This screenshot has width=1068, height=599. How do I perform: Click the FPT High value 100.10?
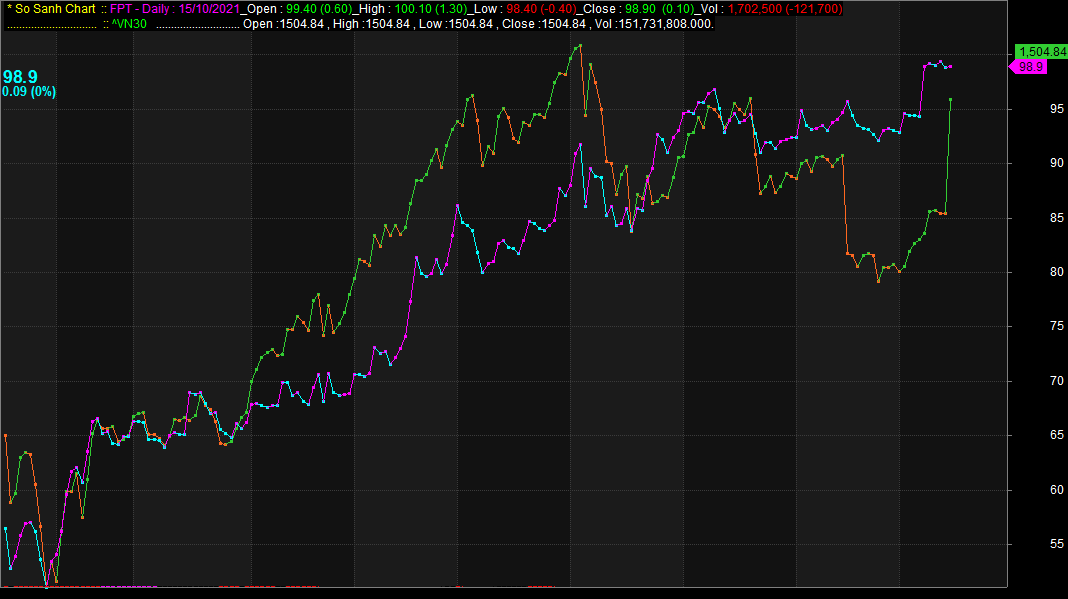point(413,9)
